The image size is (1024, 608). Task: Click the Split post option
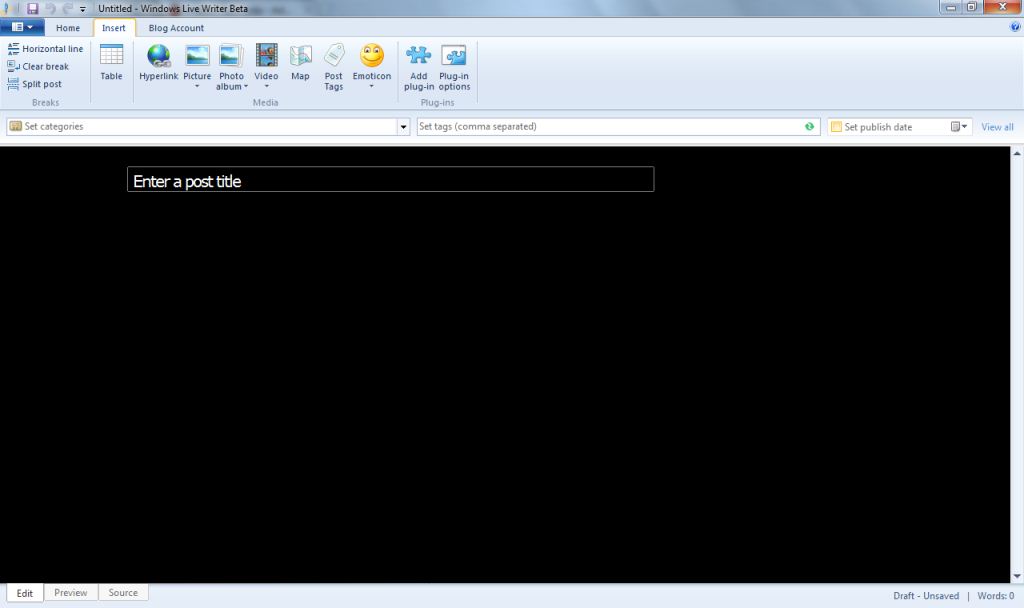pos(34,84)
